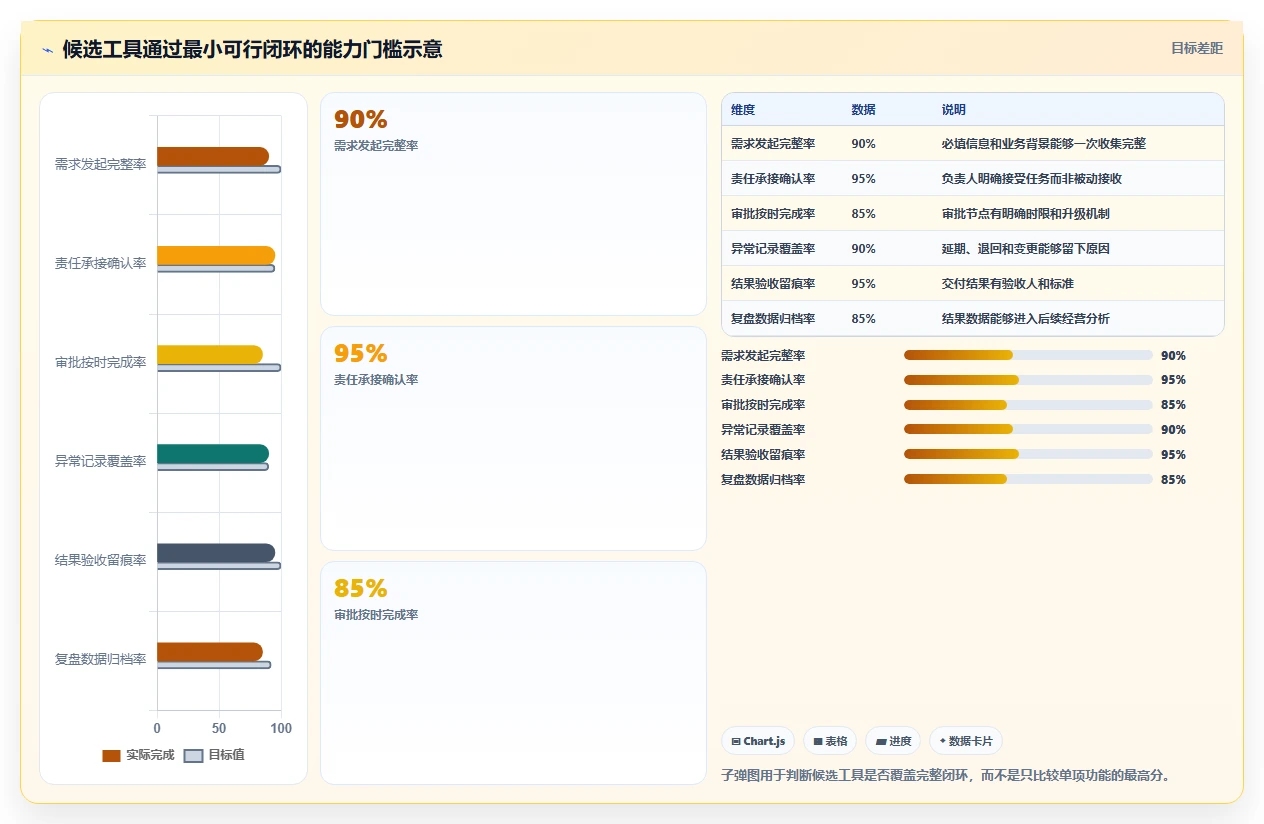Select the 责任承接确认率 table row name

pos(773,179)
